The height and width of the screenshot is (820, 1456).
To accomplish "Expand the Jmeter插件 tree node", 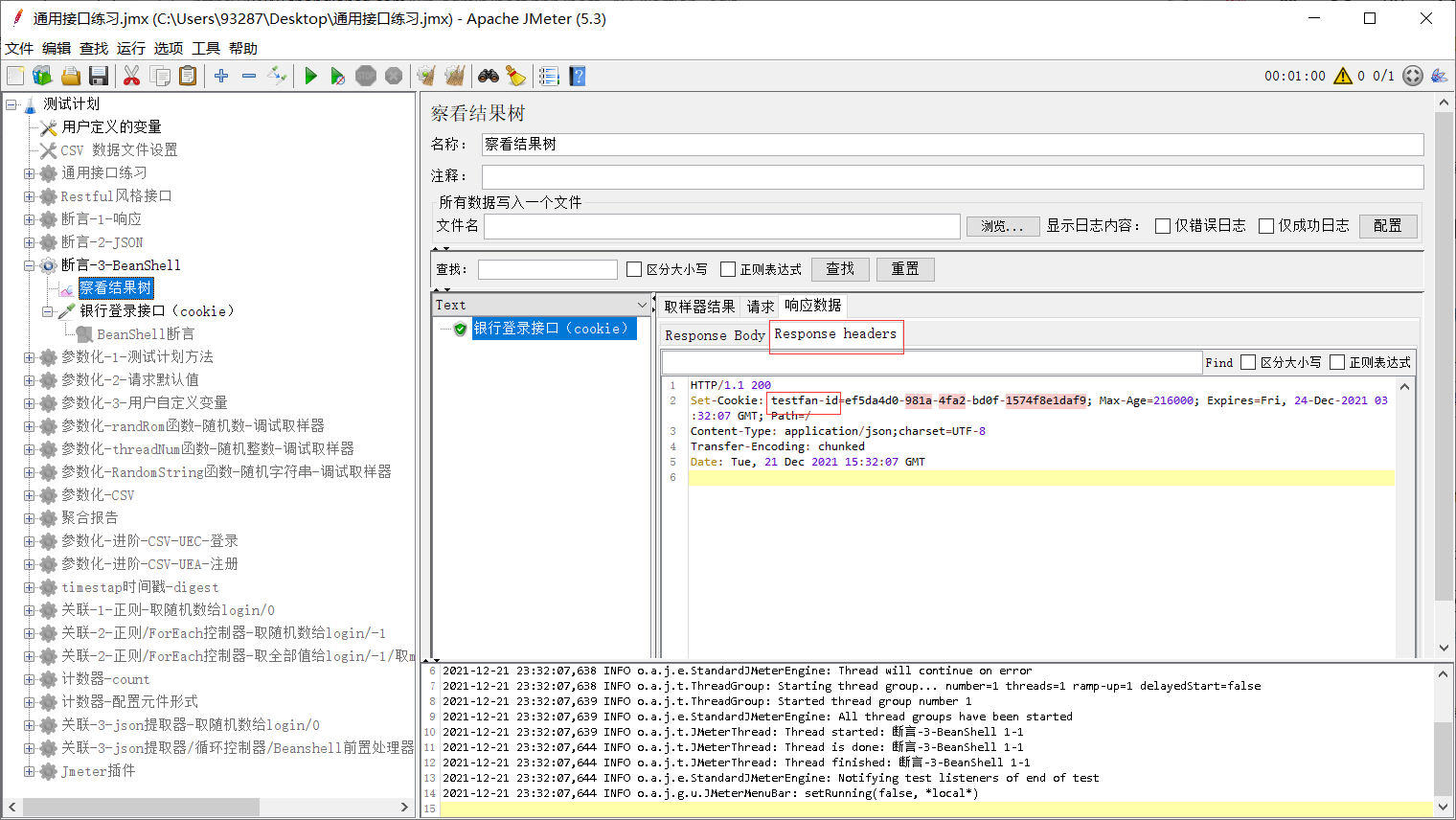I will (29, 771).
